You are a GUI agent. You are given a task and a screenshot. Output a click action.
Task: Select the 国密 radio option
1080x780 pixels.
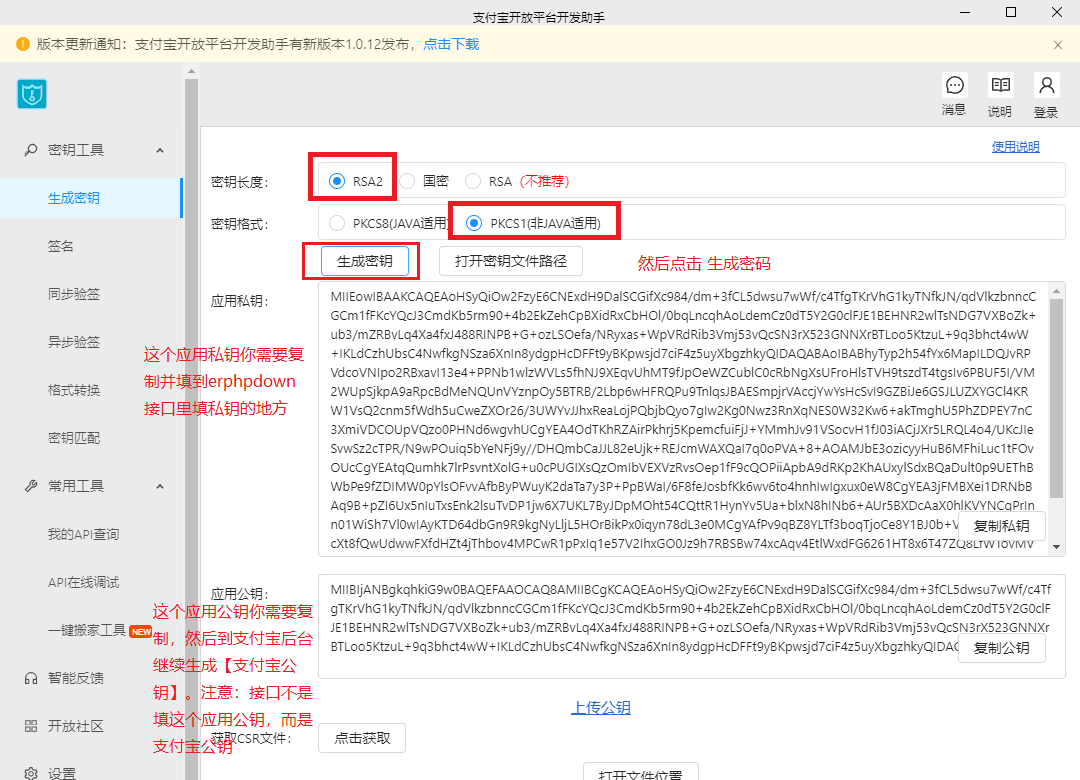point(407,181)
